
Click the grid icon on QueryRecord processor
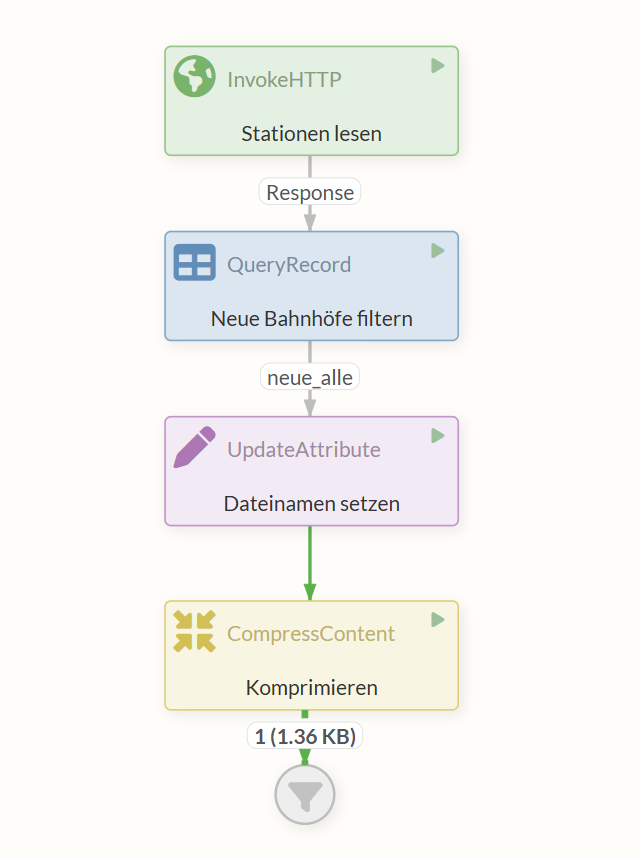(193, 261)
